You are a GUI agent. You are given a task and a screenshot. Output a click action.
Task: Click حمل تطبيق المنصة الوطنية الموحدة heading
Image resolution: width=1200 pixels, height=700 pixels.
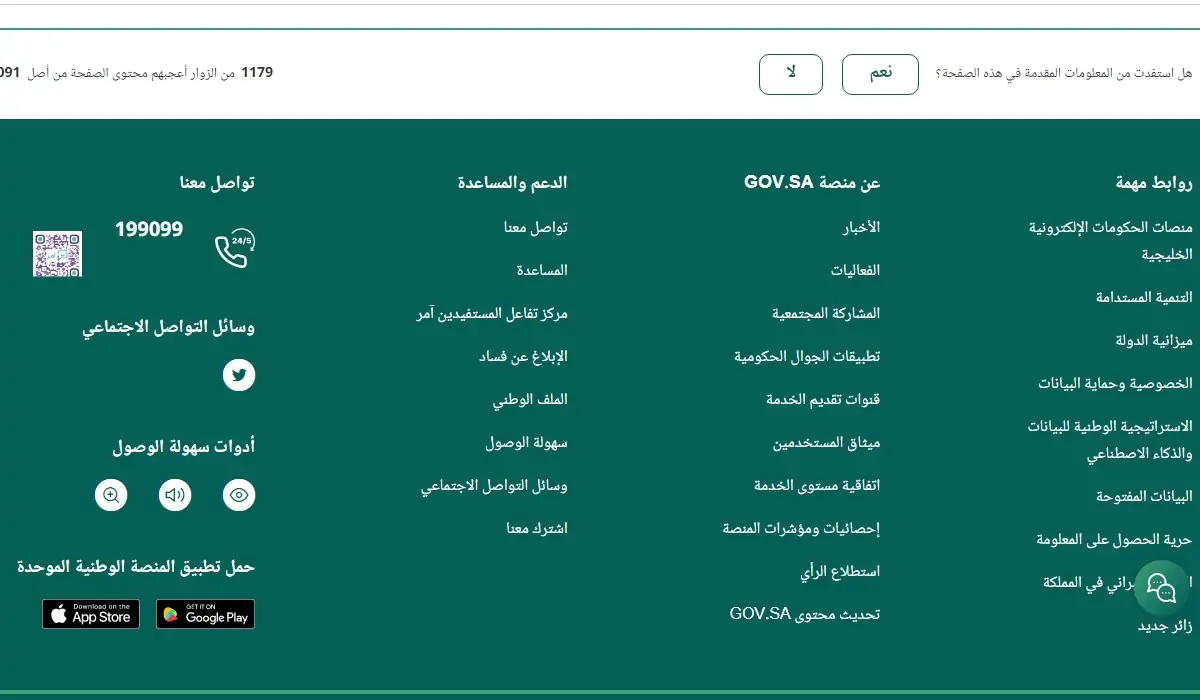(x=136, y=566)
